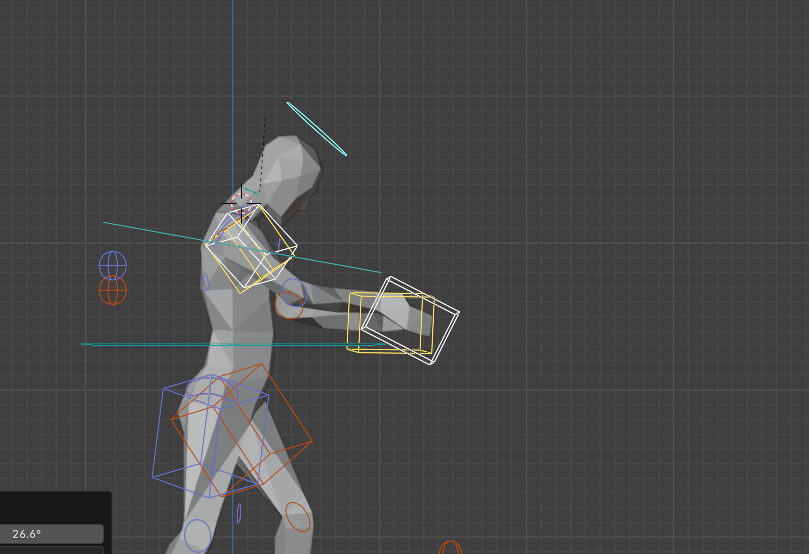Select the blue knee circle control
The width and height of the screenshot is (809, 554).
198,535
